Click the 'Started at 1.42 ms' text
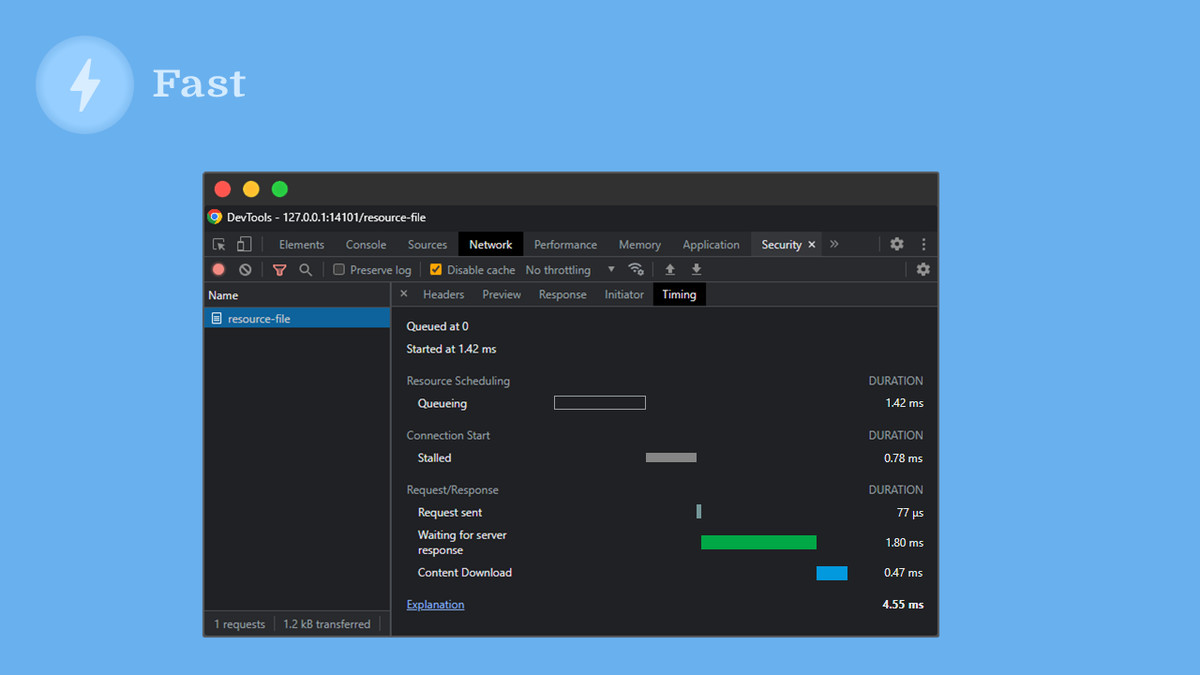Viewport: 1200px width, 675px height. click(451, 349)
